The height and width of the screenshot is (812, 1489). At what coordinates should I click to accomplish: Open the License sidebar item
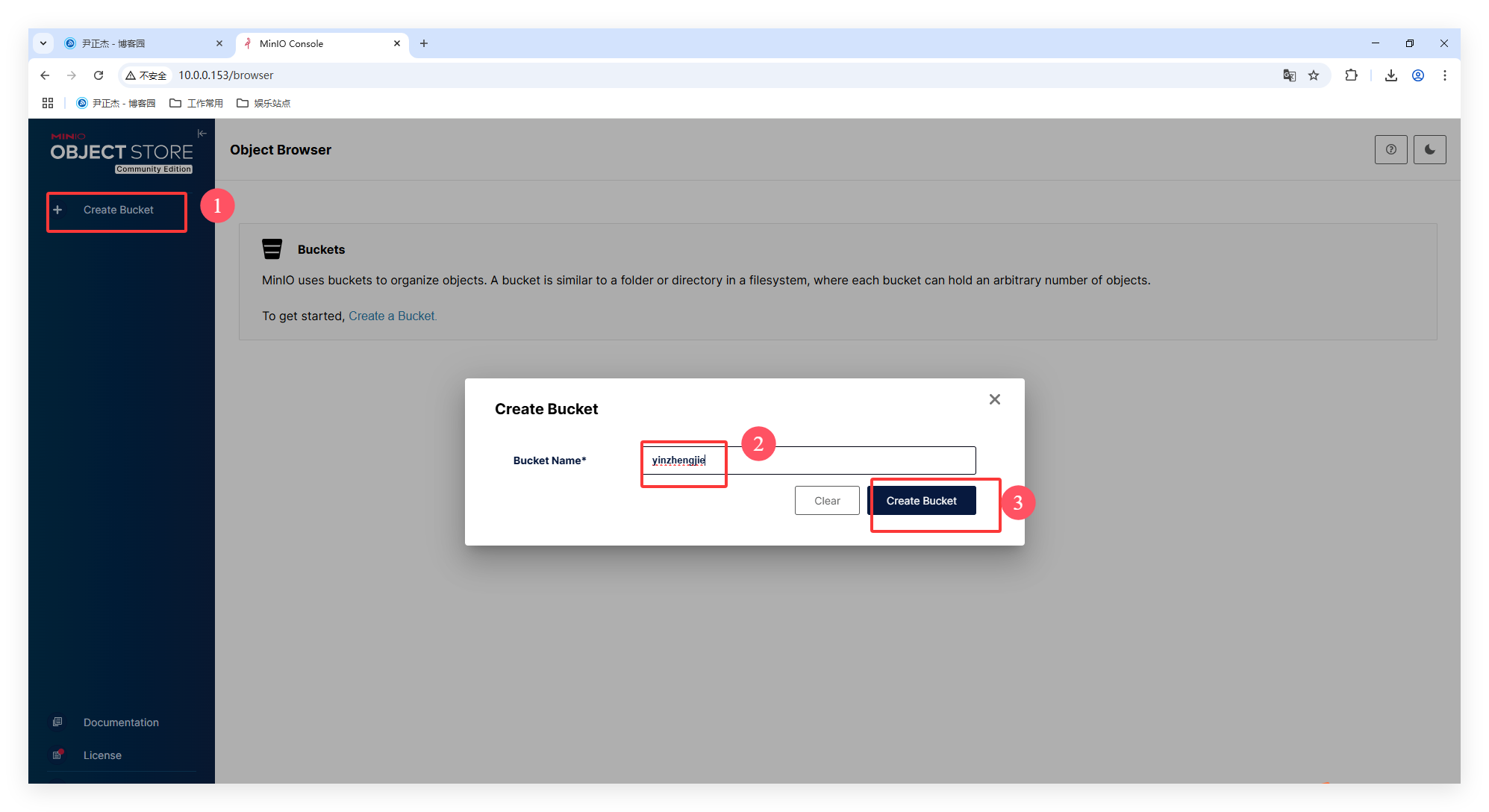click(102, 755)
